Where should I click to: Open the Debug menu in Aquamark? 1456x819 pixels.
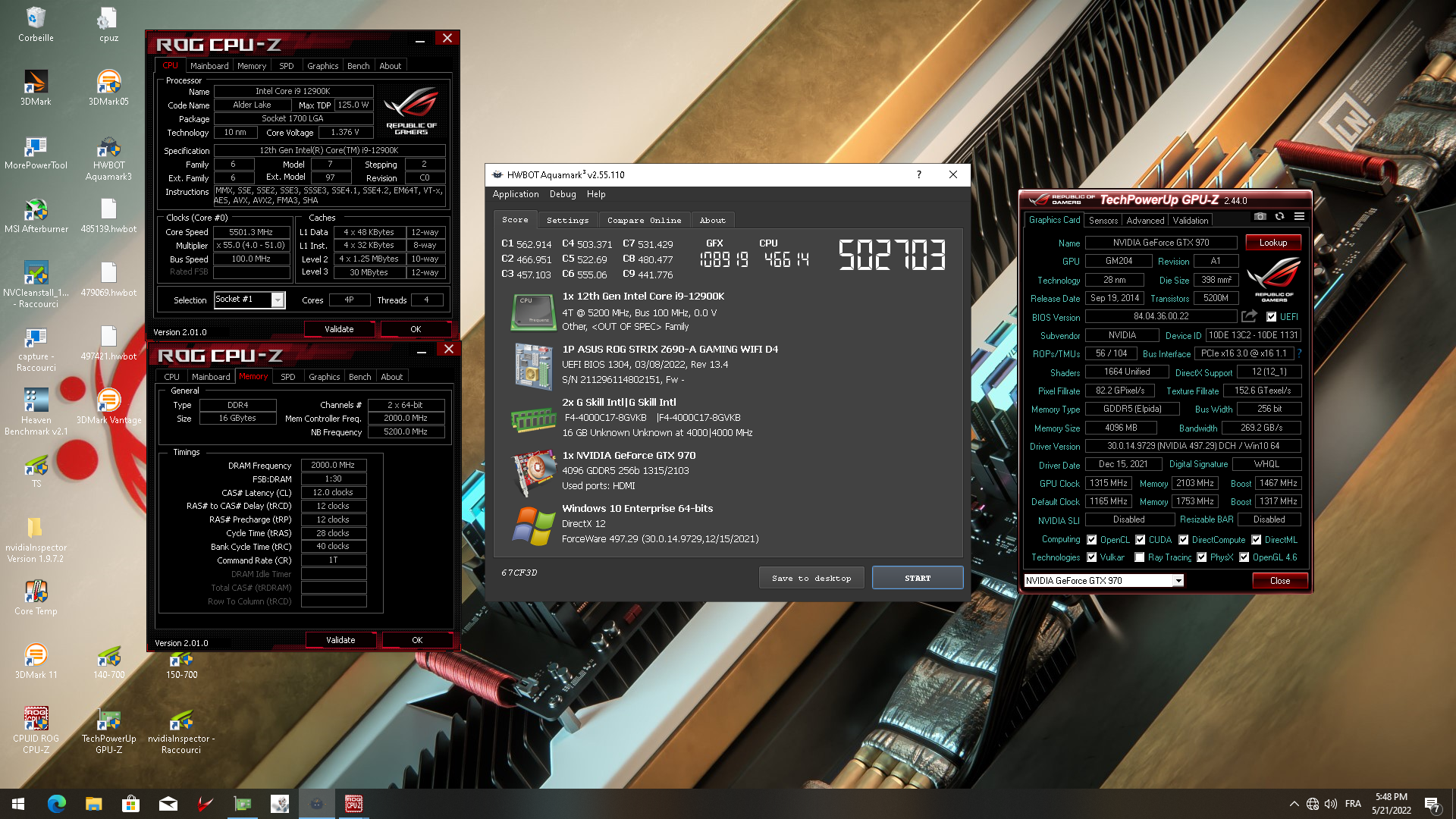pyautogui.click(x=563, y=194)
